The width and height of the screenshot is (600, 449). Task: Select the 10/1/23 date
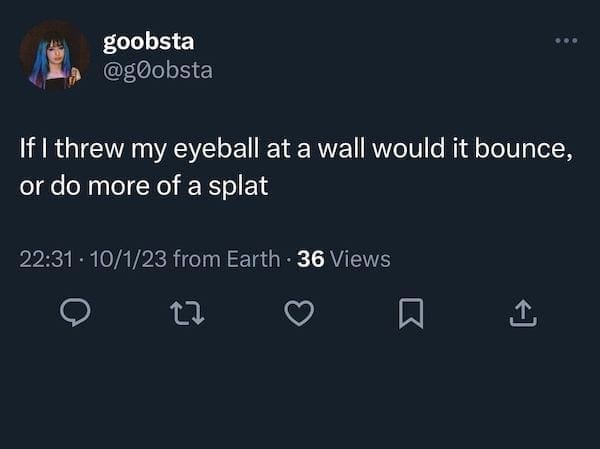(128, 259)
